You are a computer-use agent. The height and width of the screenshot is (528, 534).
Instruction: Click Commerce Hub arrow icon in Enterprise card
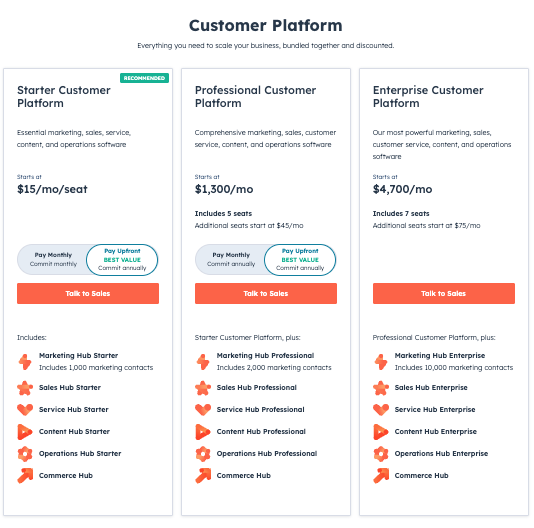click(x=381, y=476)
